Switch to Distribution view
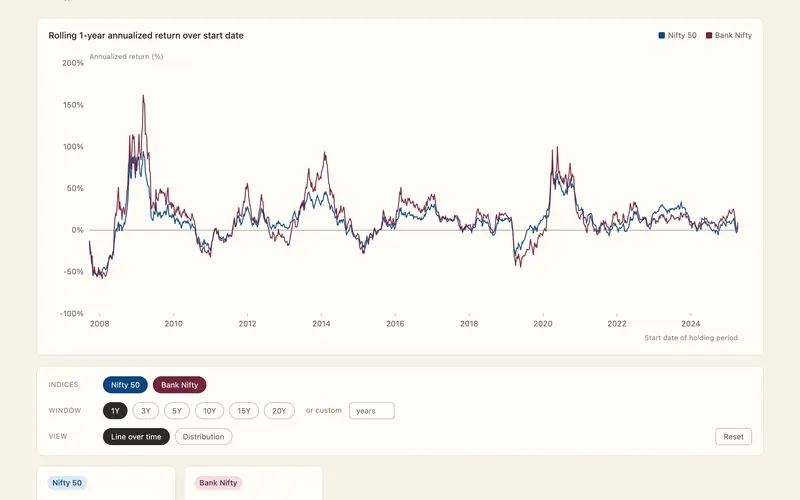 [204, 437]
